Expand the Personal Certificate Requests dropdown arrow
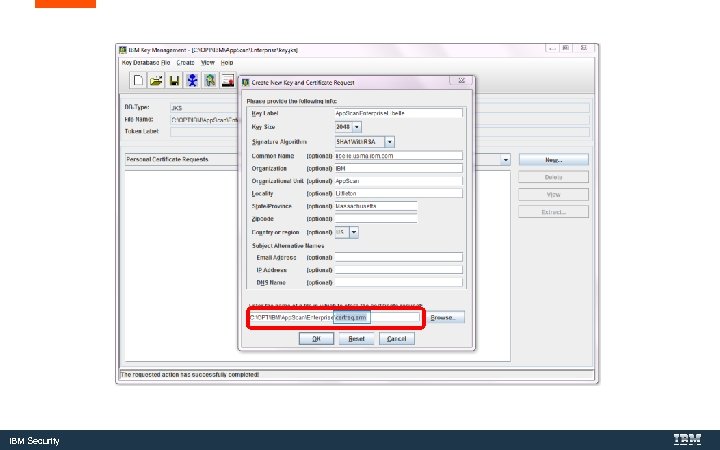The image size is (720, 450). coord(505,160)
